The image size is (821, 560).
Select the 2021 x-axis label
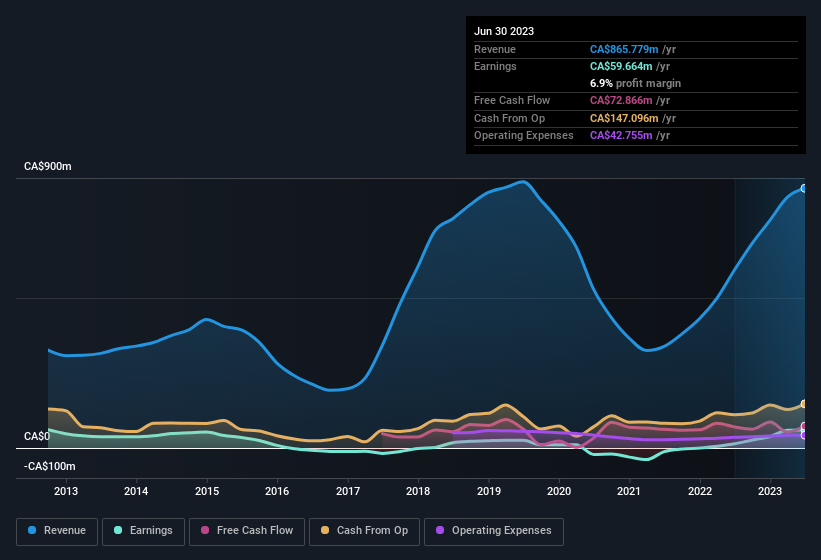[x=629, y=491]
